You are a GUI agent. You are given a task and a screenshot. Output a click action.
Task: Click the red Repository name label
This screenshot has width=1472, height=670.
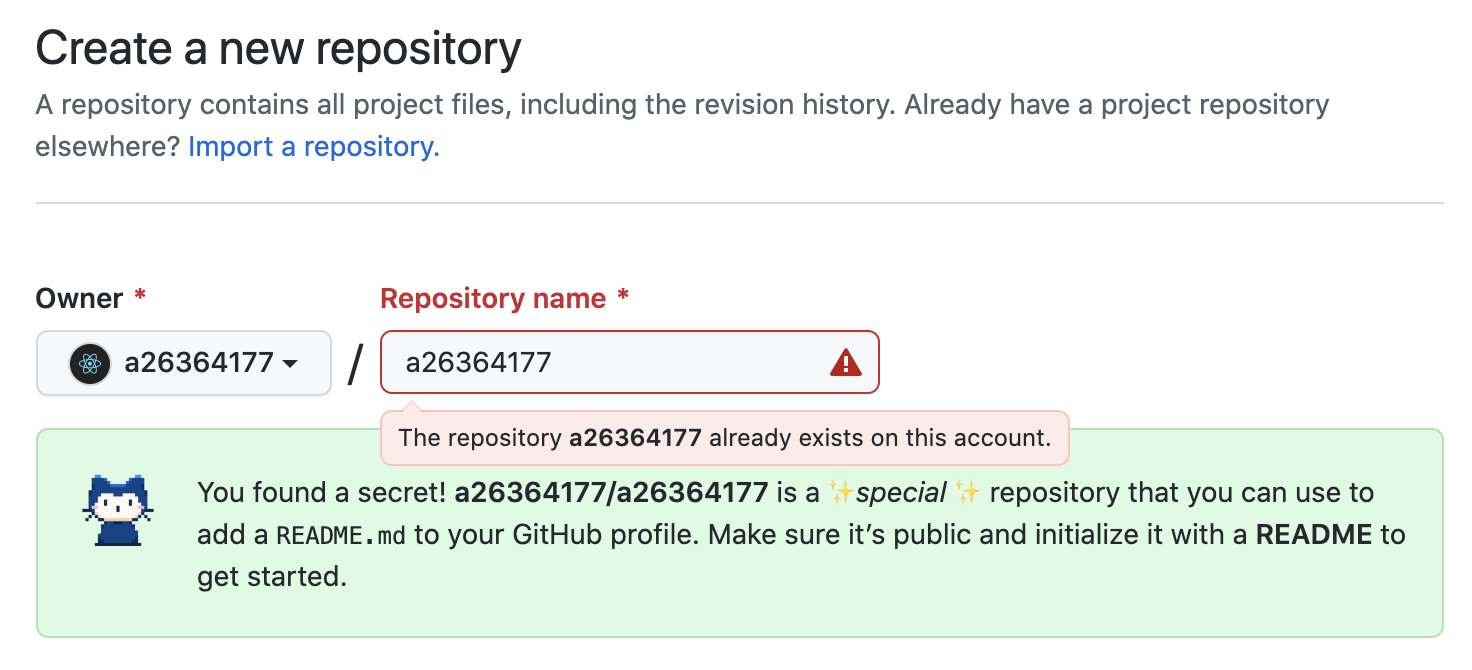(x=493, y=298)
